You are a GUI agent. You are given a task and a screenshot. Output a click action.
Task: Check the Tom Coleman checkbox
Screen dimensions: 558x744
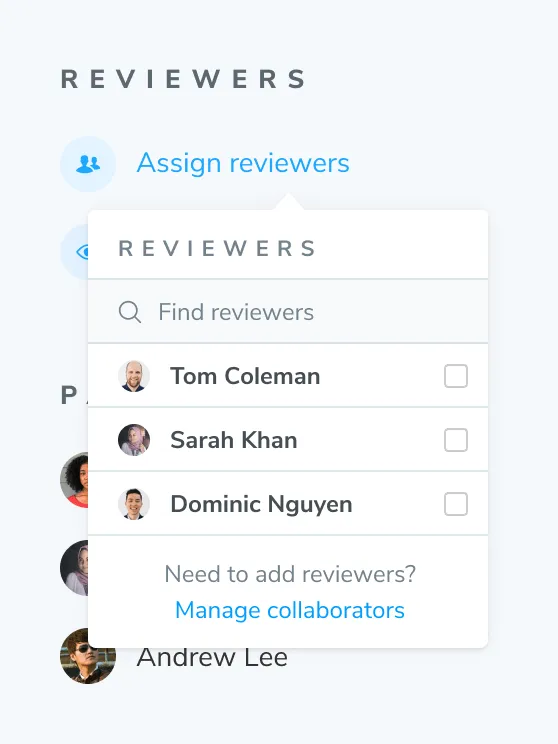pos(456,376)
